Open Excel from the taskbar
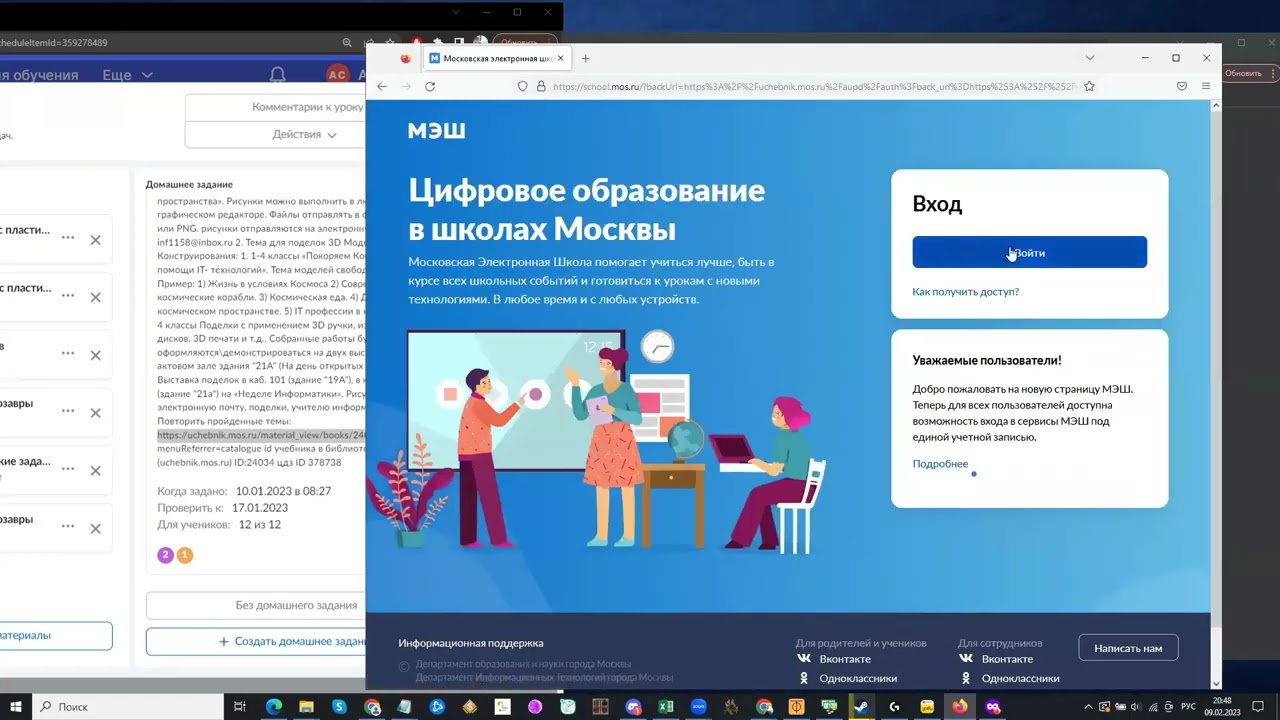 pyautogui.click(x=665, y=707)
